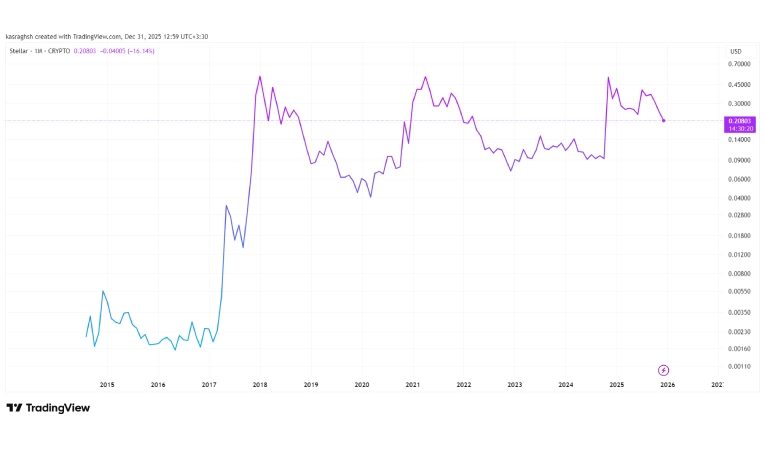765x452 pixels.
Task: Click the 2021 label on time axis
Action: click(413, 384)
